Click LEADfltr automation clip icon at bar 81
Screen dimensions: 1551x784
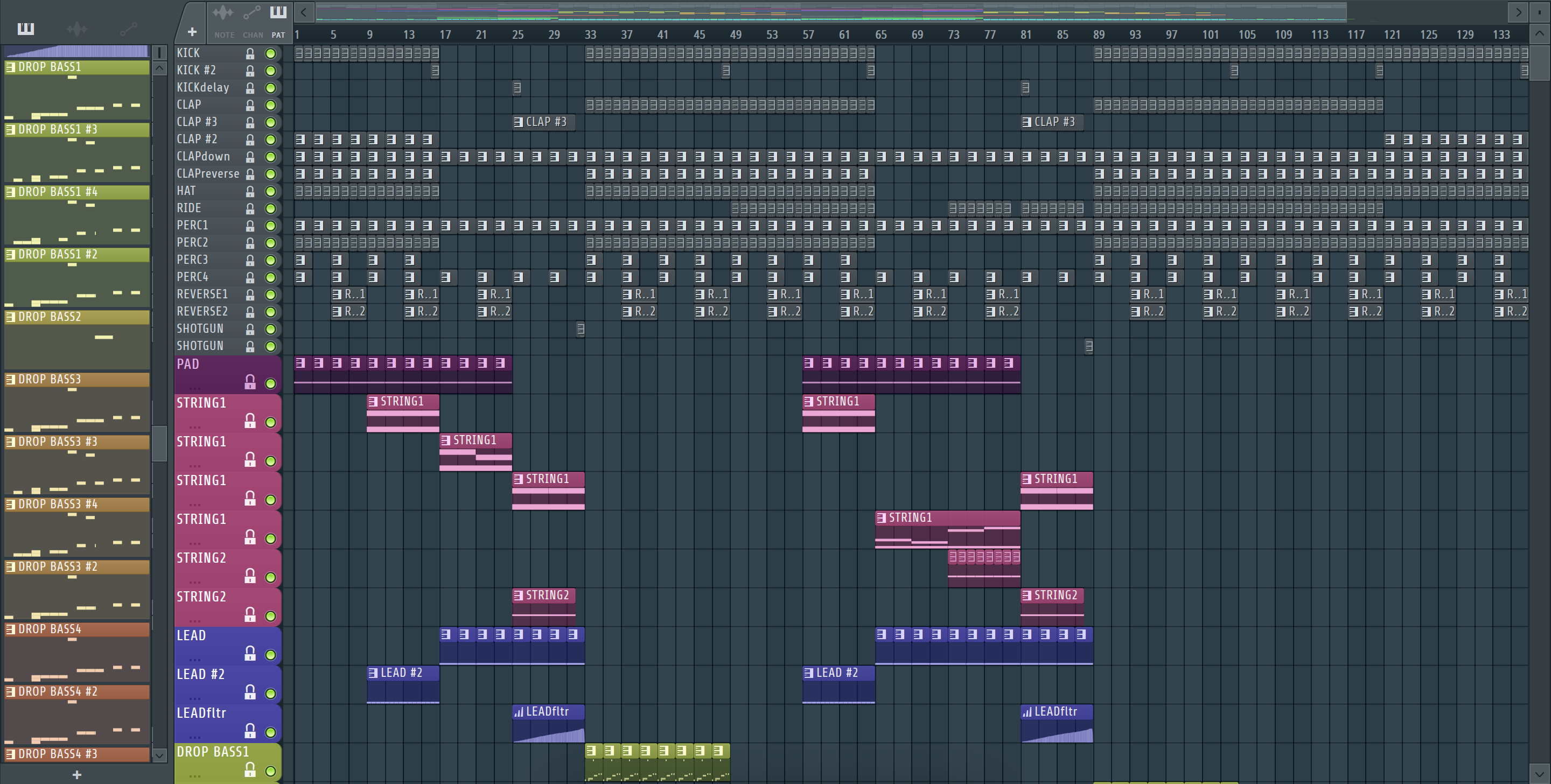coord(1026,712)
